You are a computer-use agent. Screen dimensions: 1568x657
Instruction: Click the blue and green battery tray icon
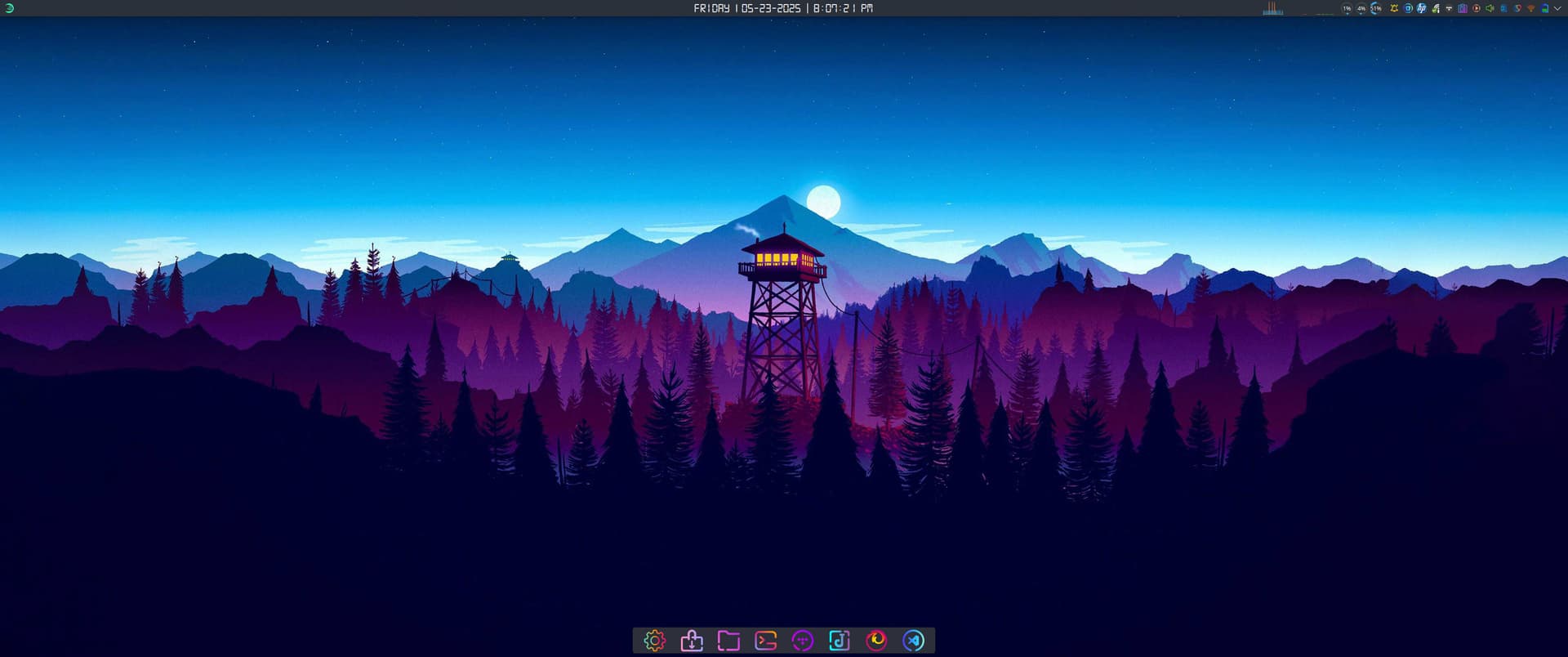click(1544, 8)
